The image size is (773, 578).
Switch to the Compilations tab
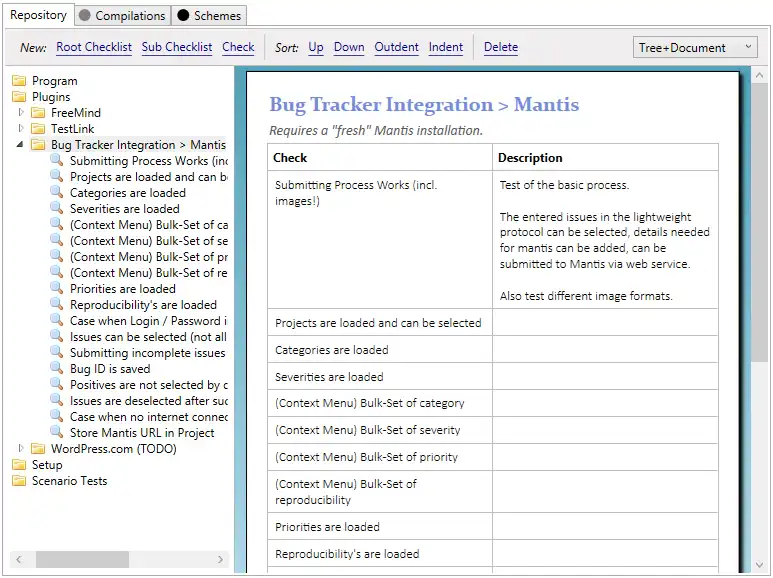(123, 16)
